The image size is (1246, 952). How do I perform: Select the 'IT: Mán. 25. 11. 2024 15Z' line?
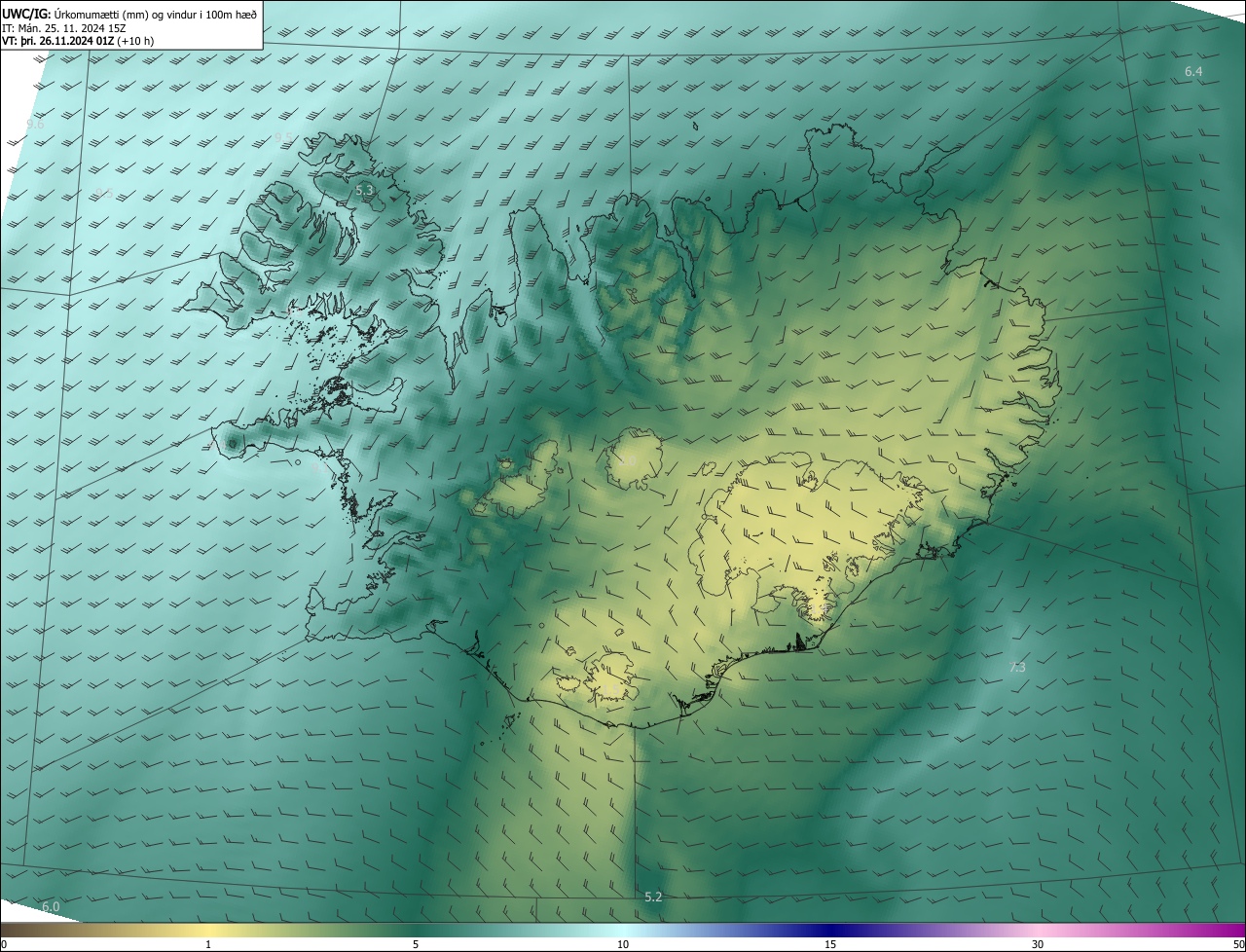(64, 27)
